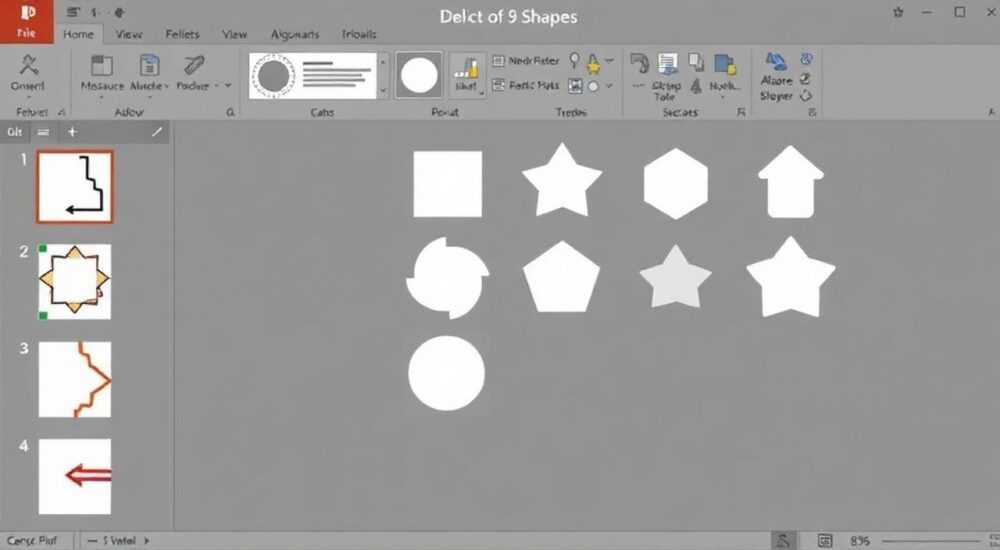Collapse the ribbon with the caret
1000x550 pixels.
click(991, 112)
